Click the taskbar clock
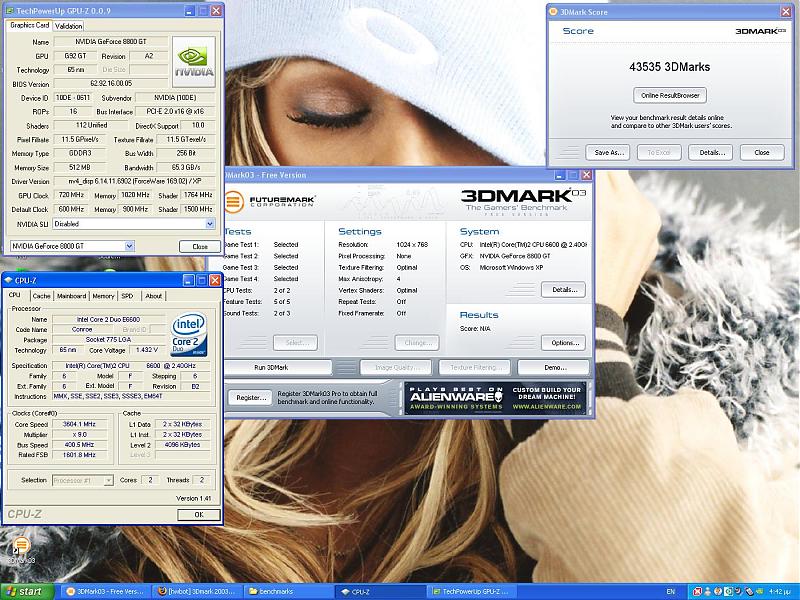Viewport: 800px width, 600px height. point(780,592)
